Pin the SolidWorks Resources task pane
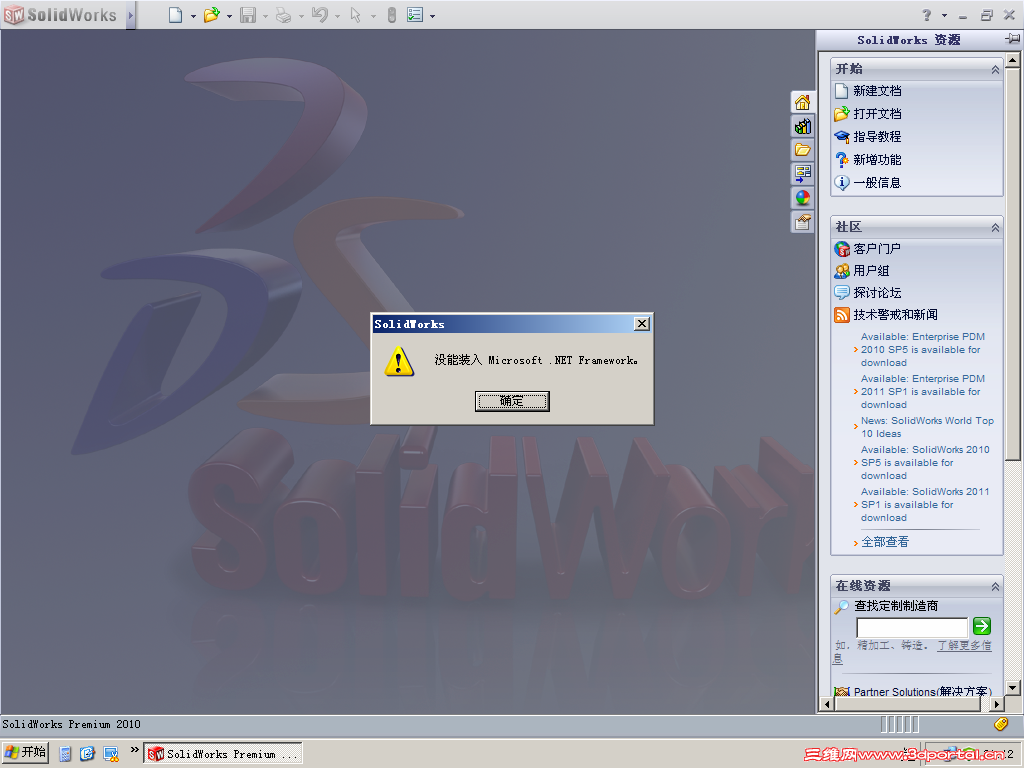1024x768 pixels. point(1012,39)
